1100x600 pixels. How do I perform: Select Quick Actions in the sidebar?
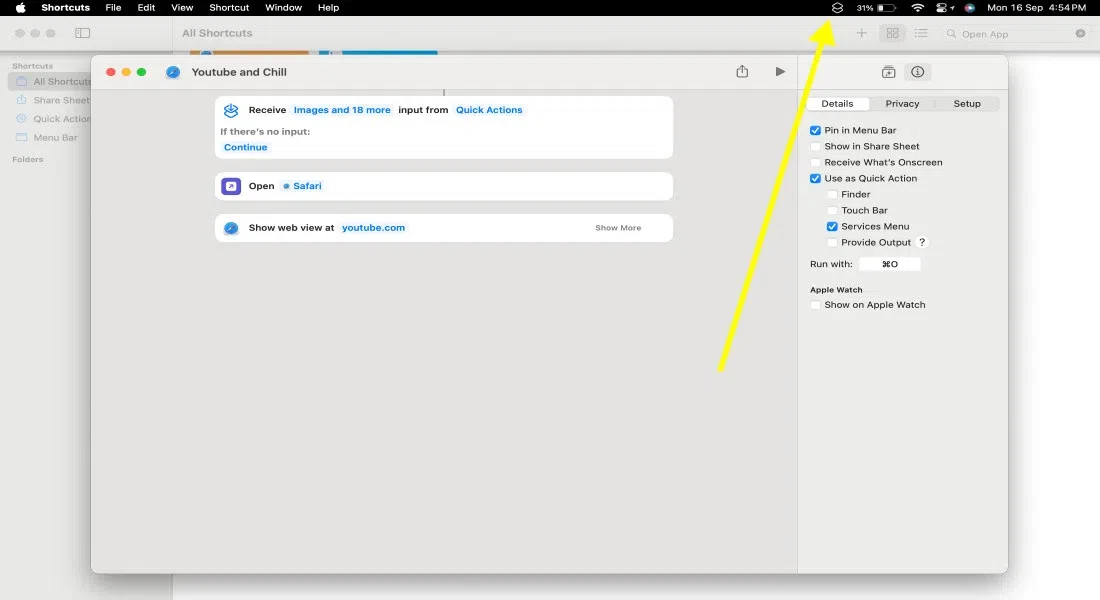click(x=51, y=119)
